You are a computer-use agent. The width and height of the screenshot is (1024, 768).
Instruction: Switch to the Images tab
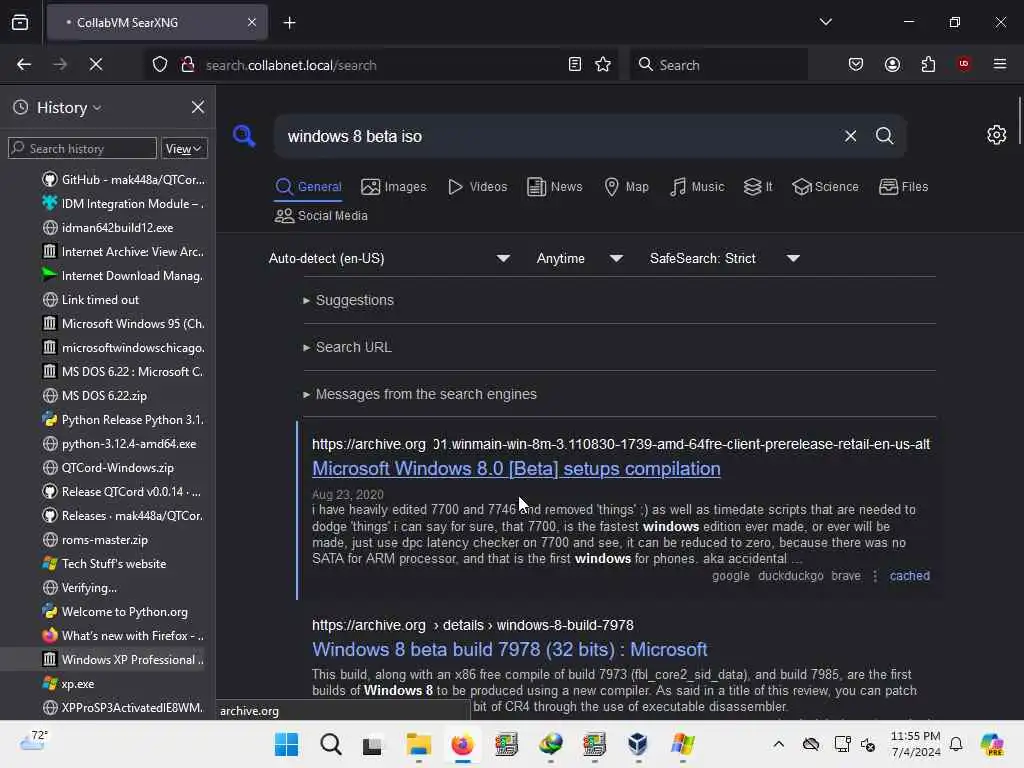point(394,187)
